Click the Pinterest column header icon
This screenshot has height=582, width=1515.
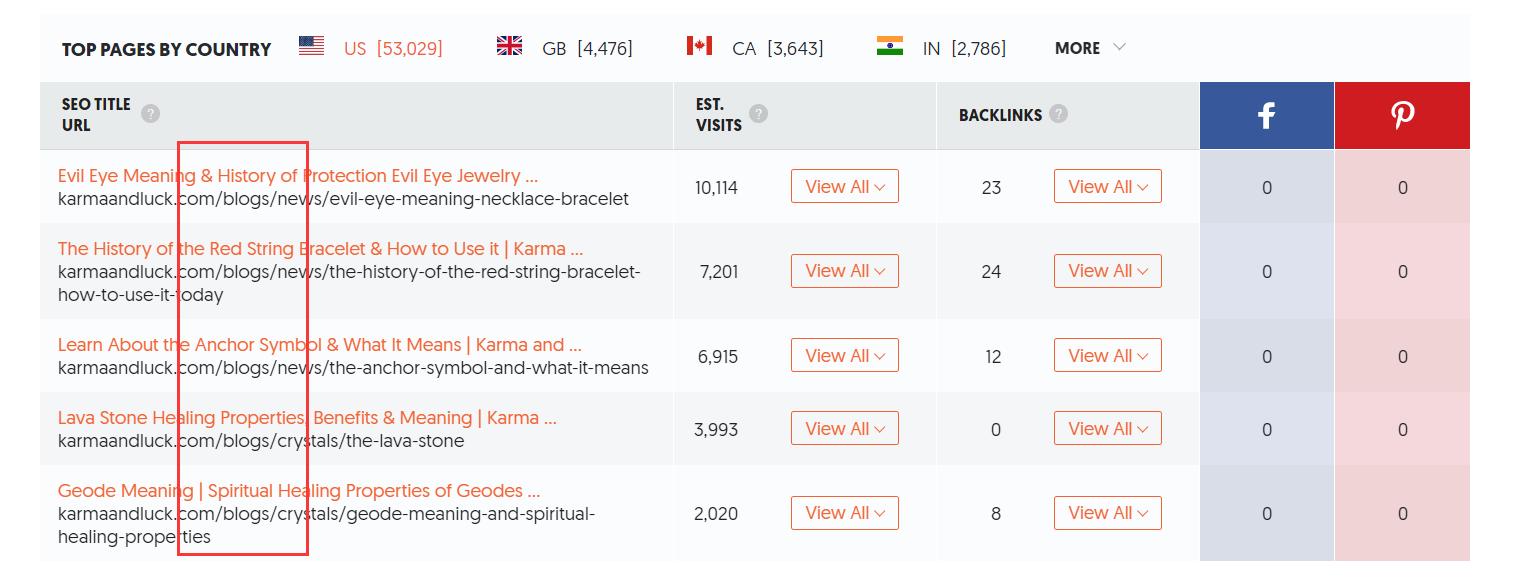1402,116
